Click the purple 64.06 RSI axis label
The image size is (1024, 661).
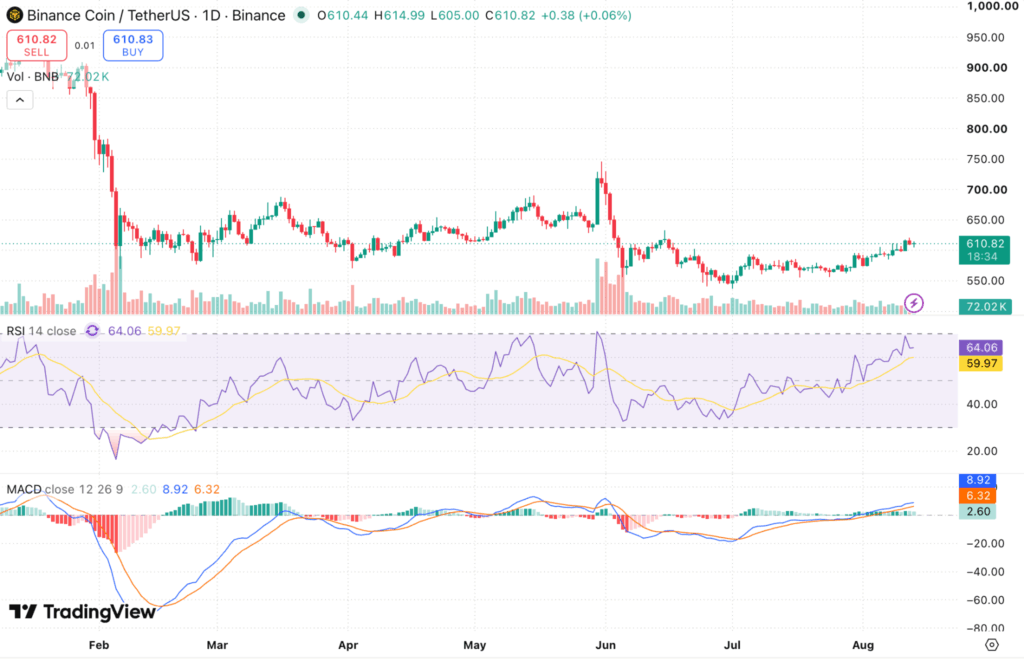pyautogui.click(x=981, y=347)
